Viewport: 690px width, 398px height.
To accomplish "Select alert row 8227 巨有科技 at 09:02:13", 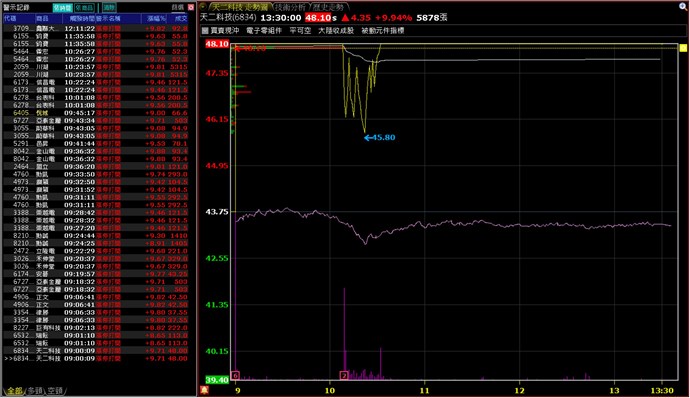I will coord(95,328).
